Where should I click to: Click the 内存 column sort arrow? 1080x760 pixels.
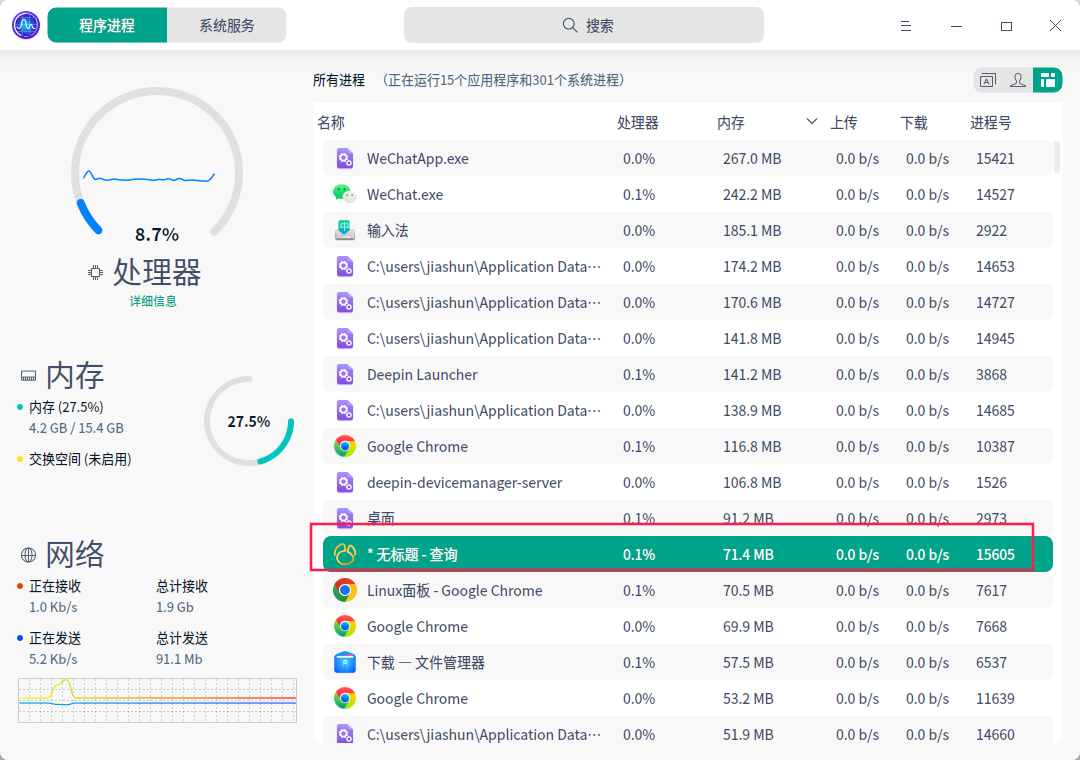pos(812,122)
